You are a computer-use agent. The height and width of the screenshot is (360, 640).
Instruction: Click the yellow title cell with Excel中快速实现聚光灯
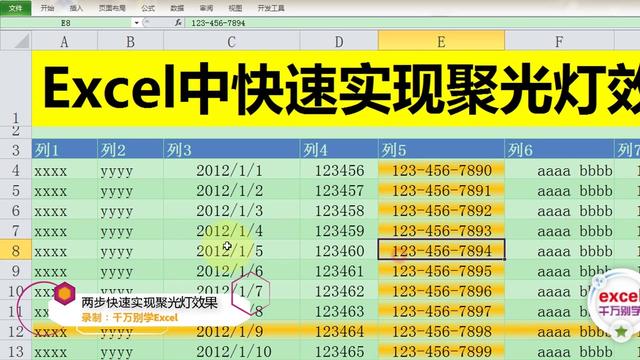point(336,89)
